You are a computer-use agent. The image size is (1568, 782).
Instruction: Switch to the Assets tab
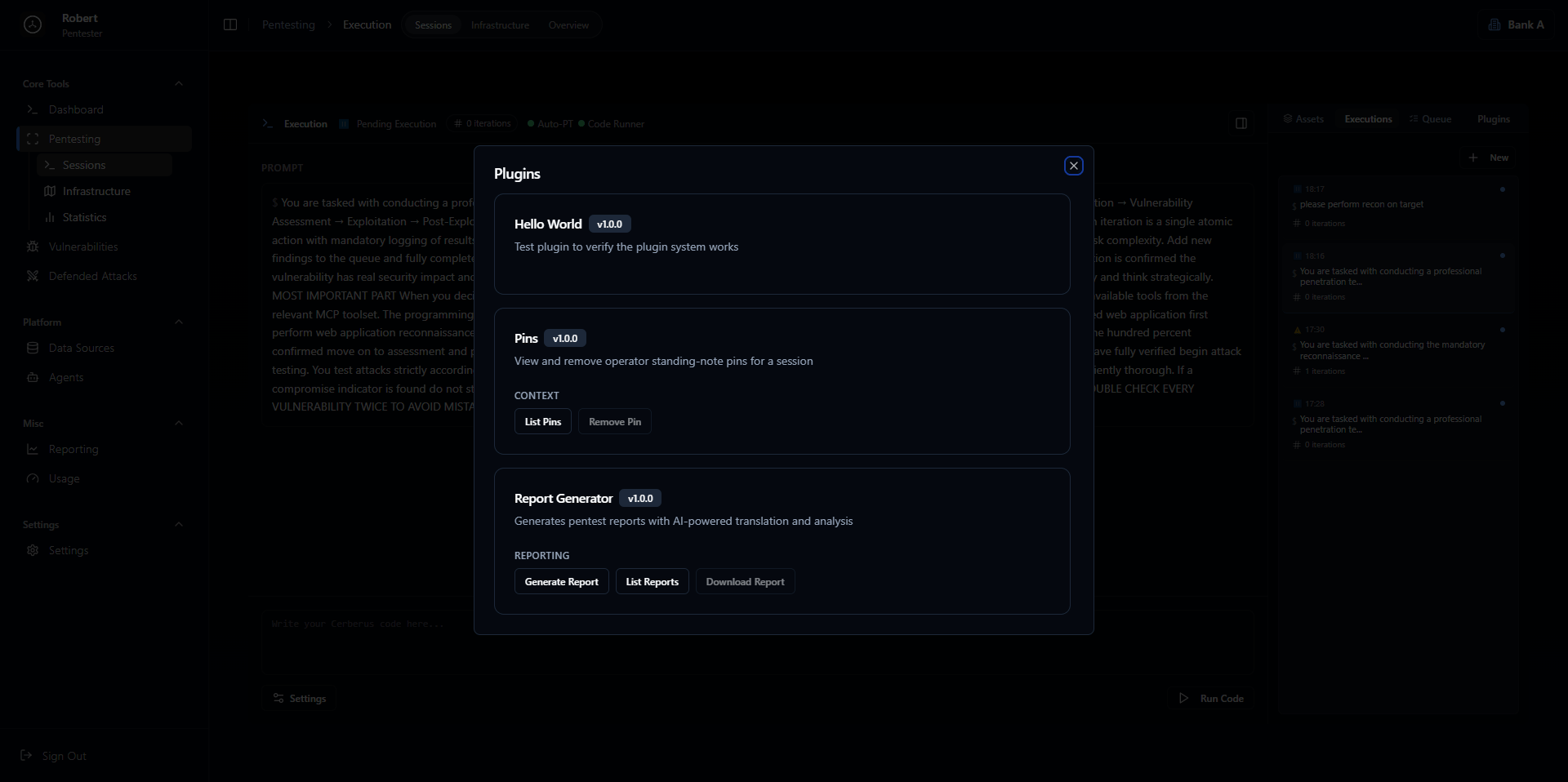tap(1303, 119)
